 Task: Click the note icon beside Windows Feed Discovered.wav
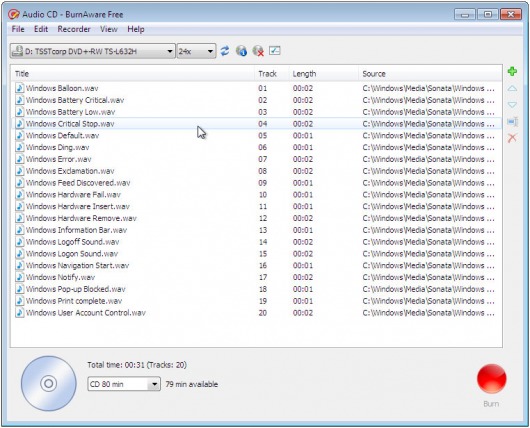[20, 183]
